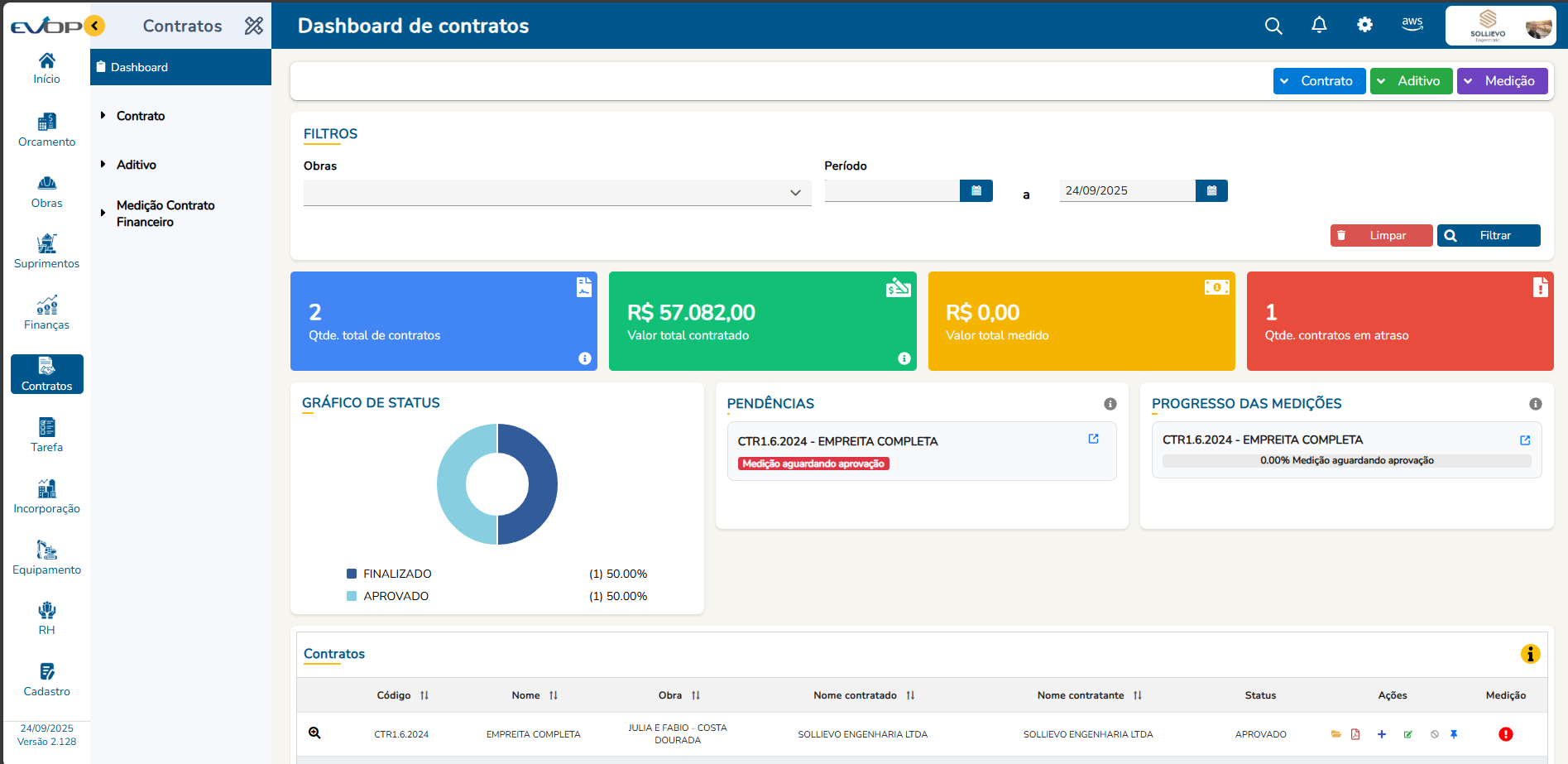This screenshot has width=1568, height=764.
Task: Expand Aditivo tree item in side menu
Action: (x=136, y=165)
